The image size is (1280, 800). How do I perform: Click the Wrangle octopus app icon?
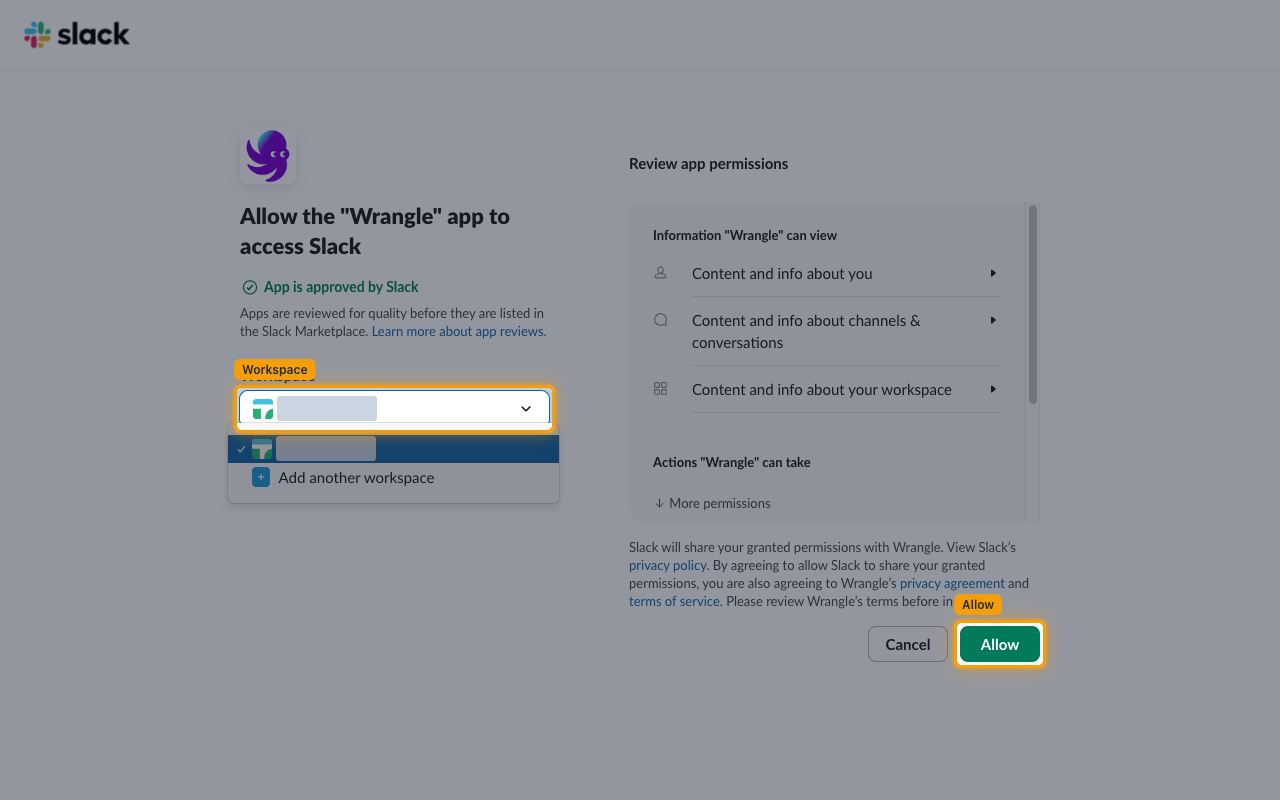pyautogui.click(x=268, y=155)
